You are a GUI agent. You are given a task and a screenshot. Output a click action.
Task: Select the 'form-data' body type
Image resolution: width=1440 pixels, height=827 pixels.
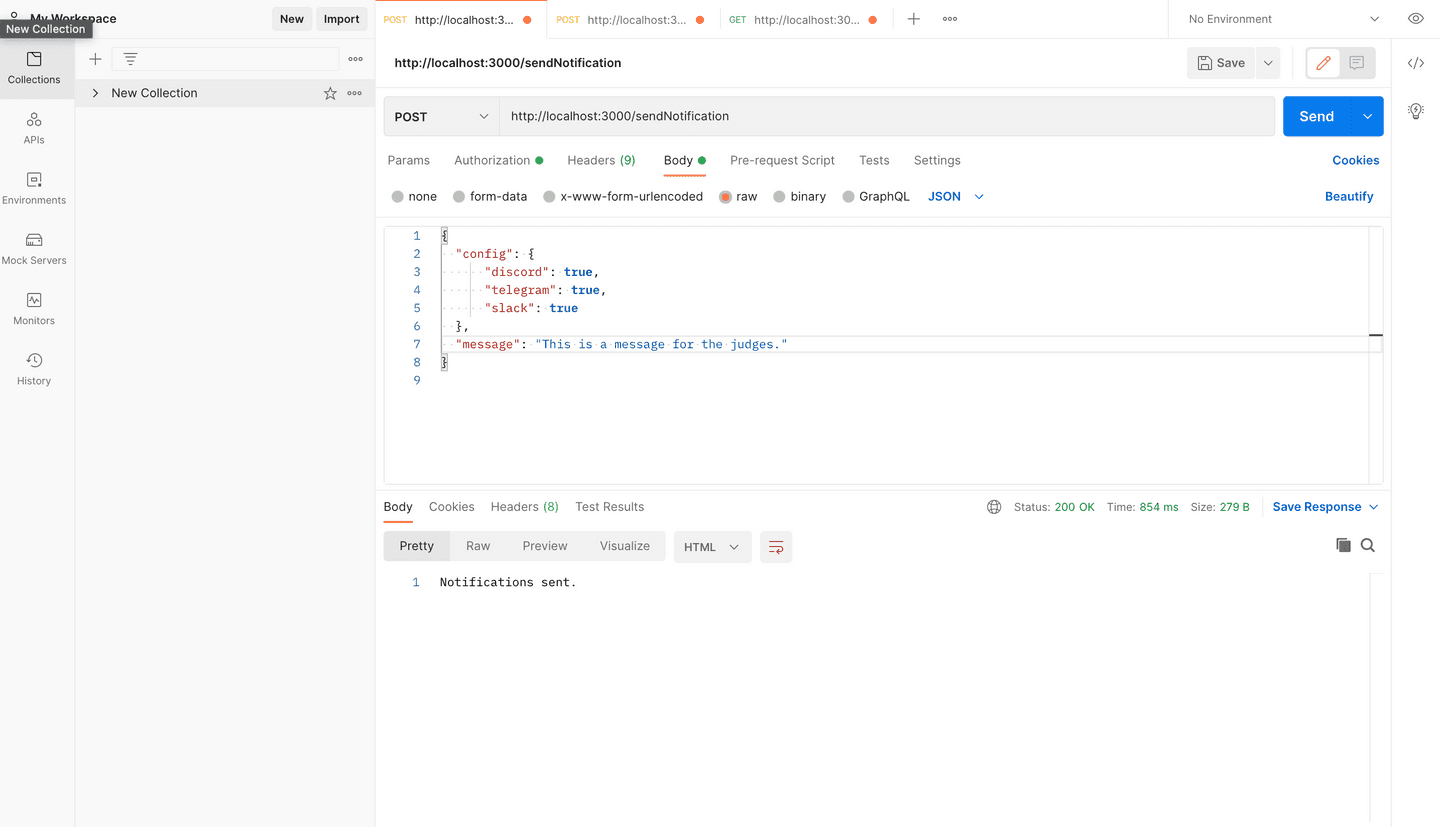(459, 197)
